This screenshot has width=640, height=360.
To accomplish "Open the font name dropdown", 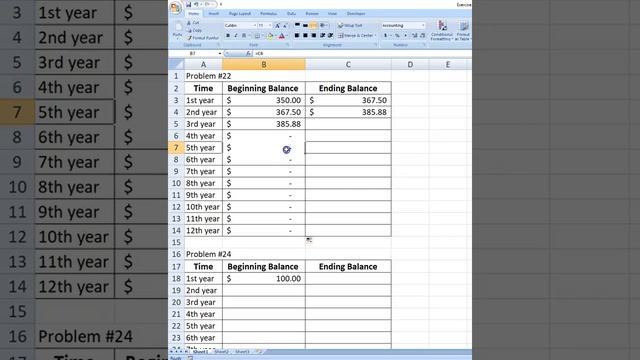I will click(x=255, y=25).
